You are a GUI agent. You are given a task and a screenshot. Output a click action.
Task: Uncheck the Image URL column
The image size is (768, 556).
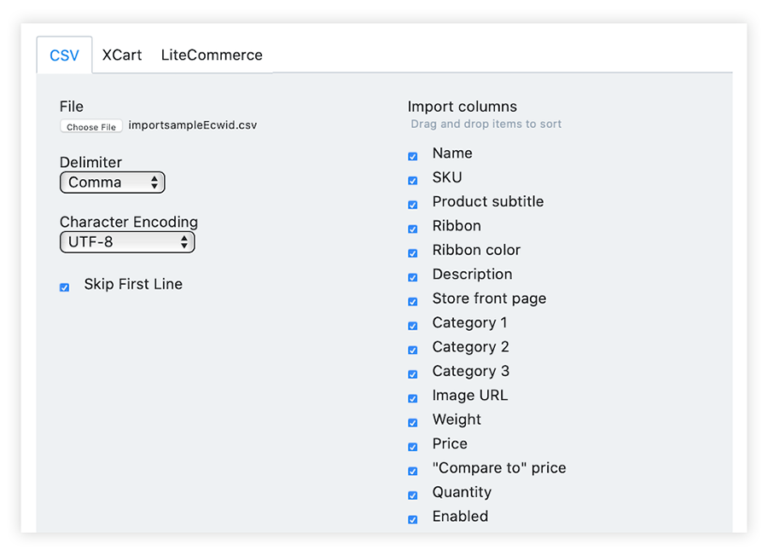point(413,398)
